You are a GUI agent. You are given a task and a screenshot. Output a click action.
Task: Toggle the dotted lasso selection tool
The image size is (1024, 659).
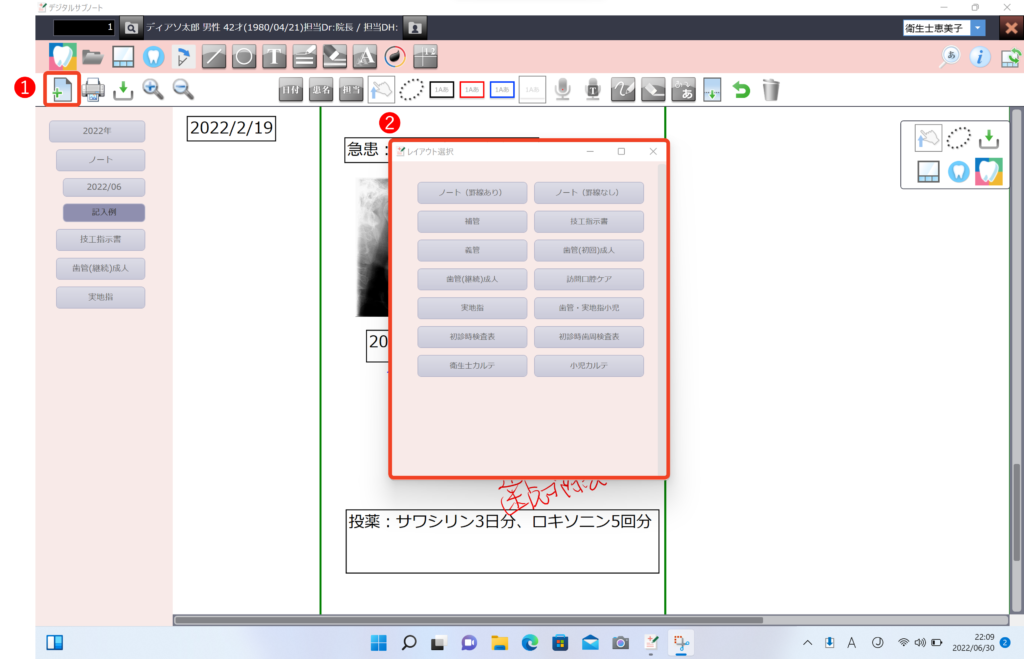pos(411,91)
